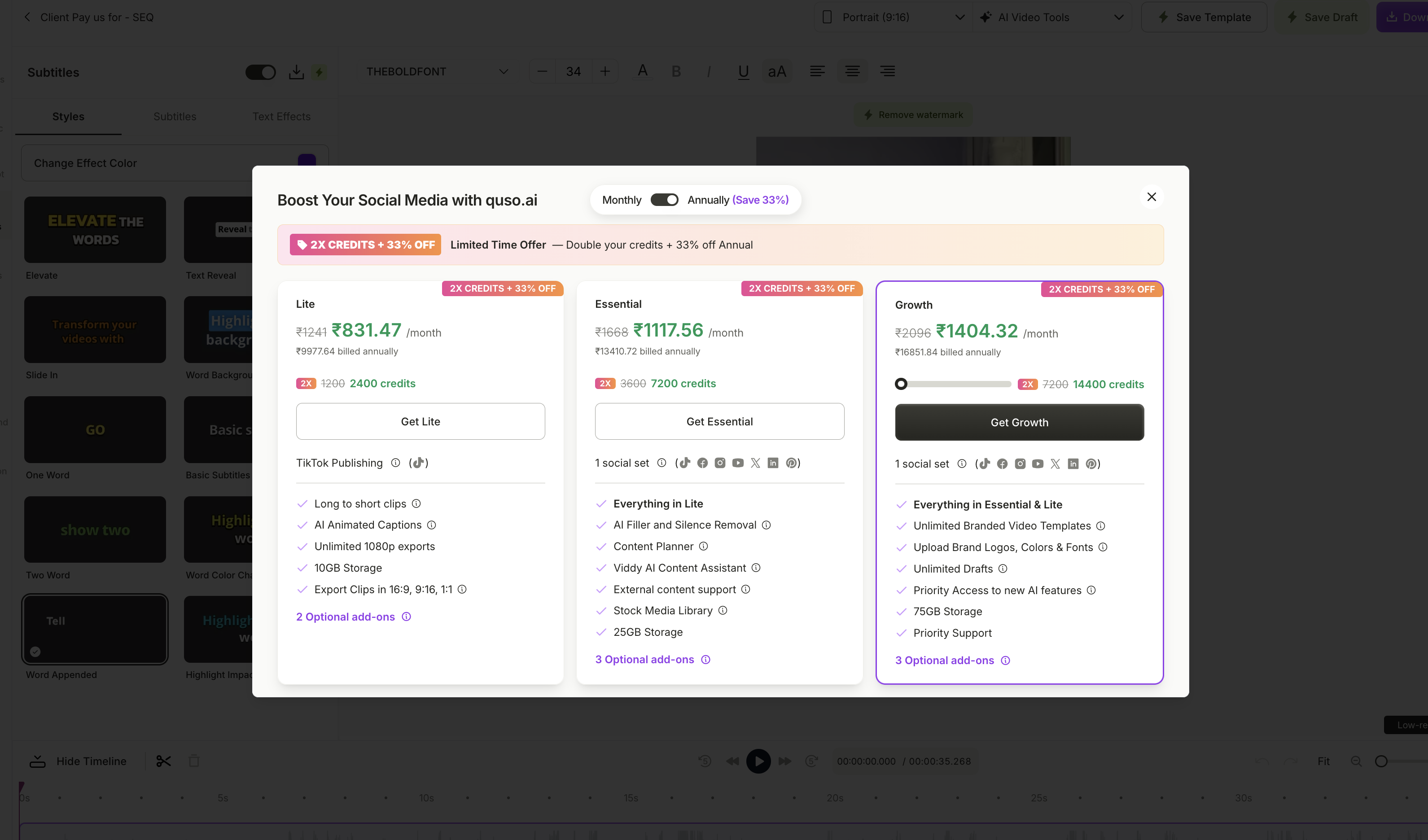
Task: Click the trash delete icon in timeline bar
Action: pyautogui.click(x=194, y=761)
